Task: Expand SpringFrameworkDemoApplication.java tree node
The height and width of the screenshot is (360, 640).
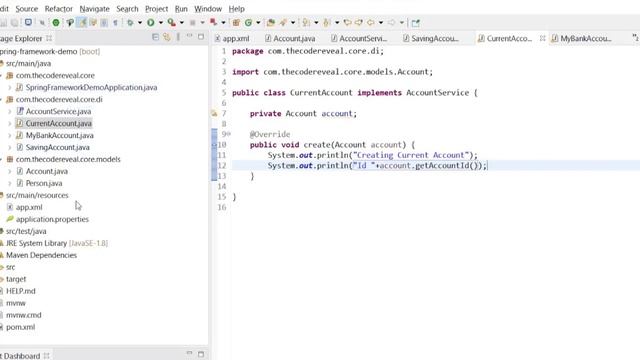Action: [x=10, y=87]
